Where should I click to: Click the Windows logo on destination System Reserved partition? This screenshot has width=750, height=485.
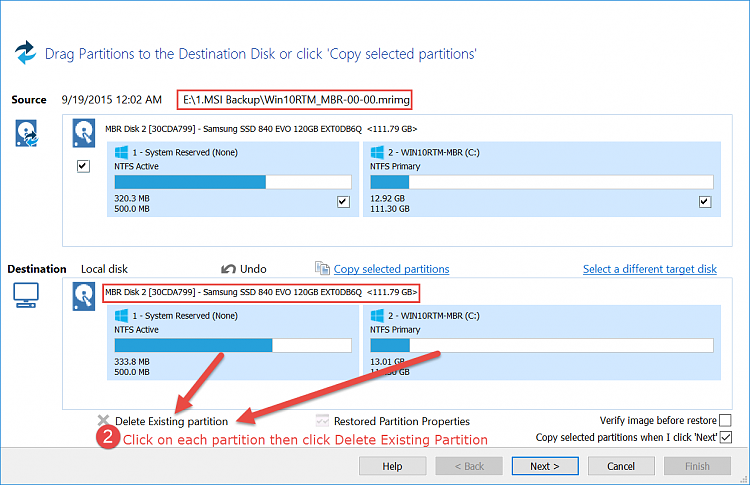pyautogui.click(x=121, y=316)
